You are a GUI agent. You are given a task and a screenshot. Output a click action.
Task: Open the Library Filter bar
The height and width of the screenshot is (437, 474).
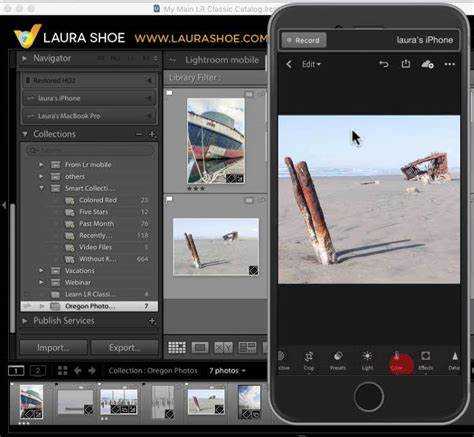click(x=195, y=78)
